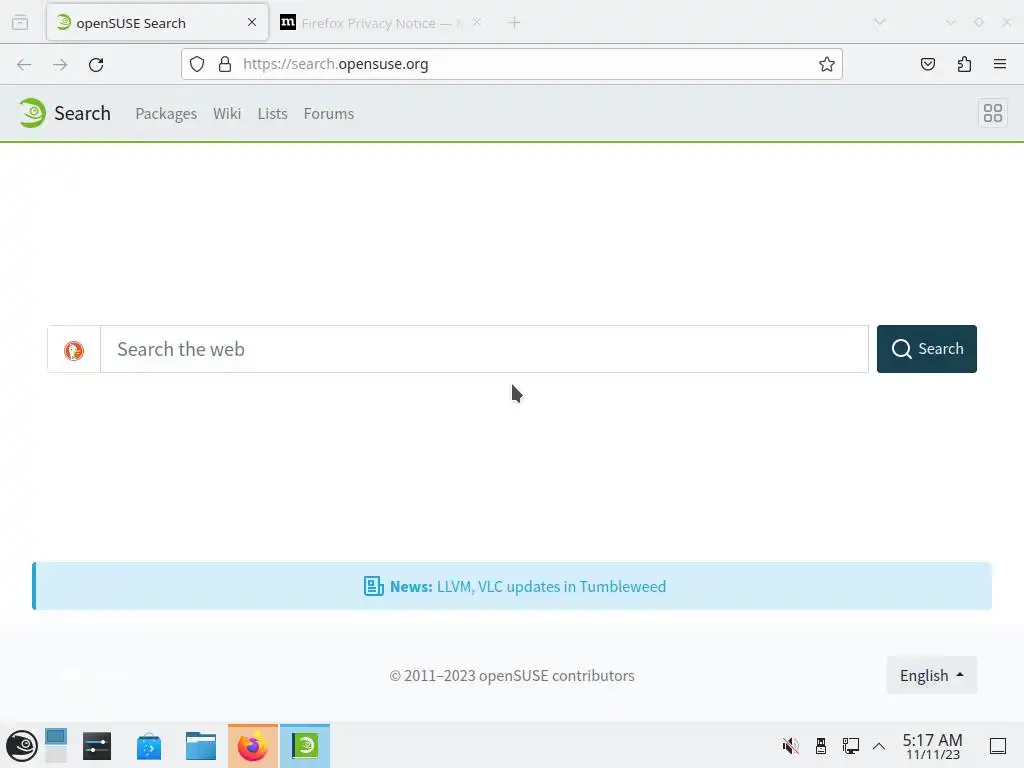Open the Forums navigation link
Screen dimensions: 1024x768
[x=328, y=114]
